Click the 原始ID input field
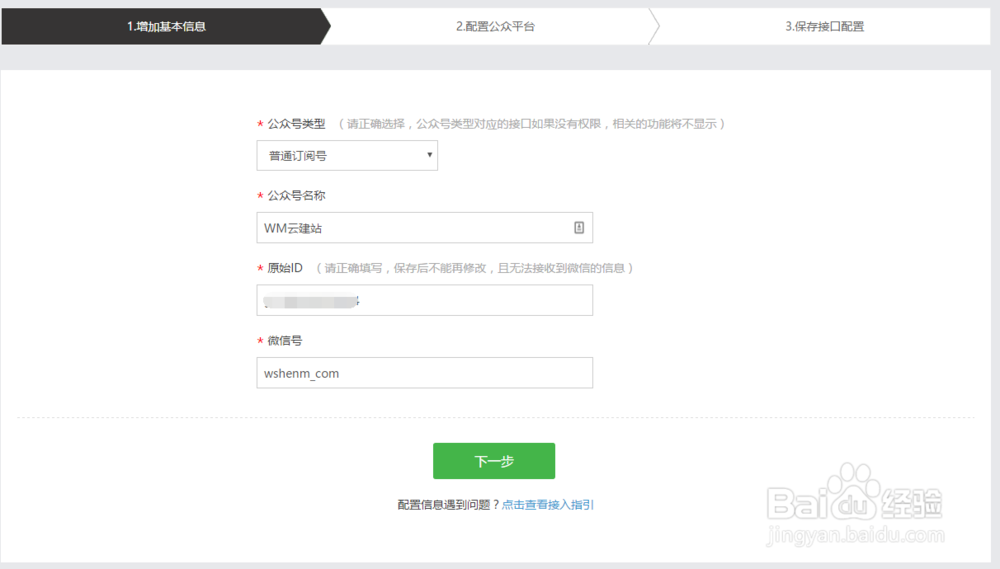The image size is (1000, 569). click(425, 300)
